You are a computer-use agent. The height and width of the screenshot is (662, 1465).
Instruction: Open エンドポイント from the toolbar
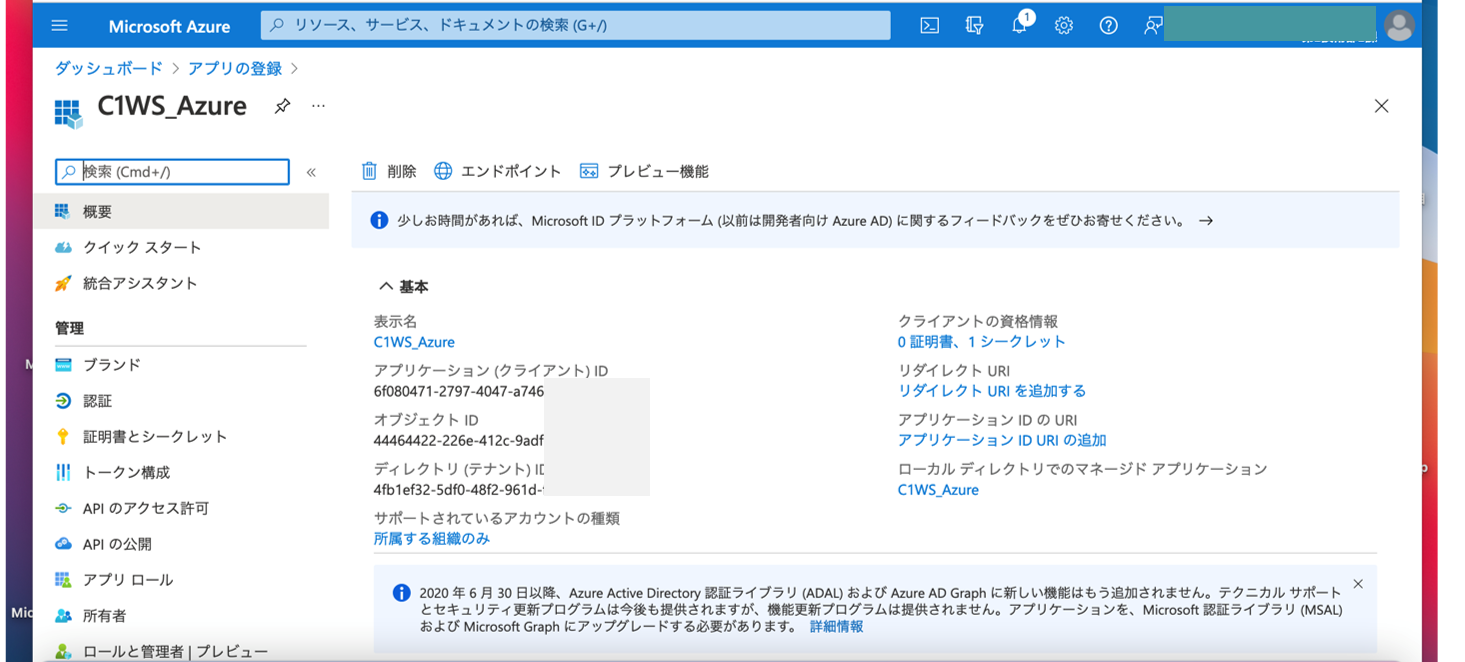tap(497, 171)
